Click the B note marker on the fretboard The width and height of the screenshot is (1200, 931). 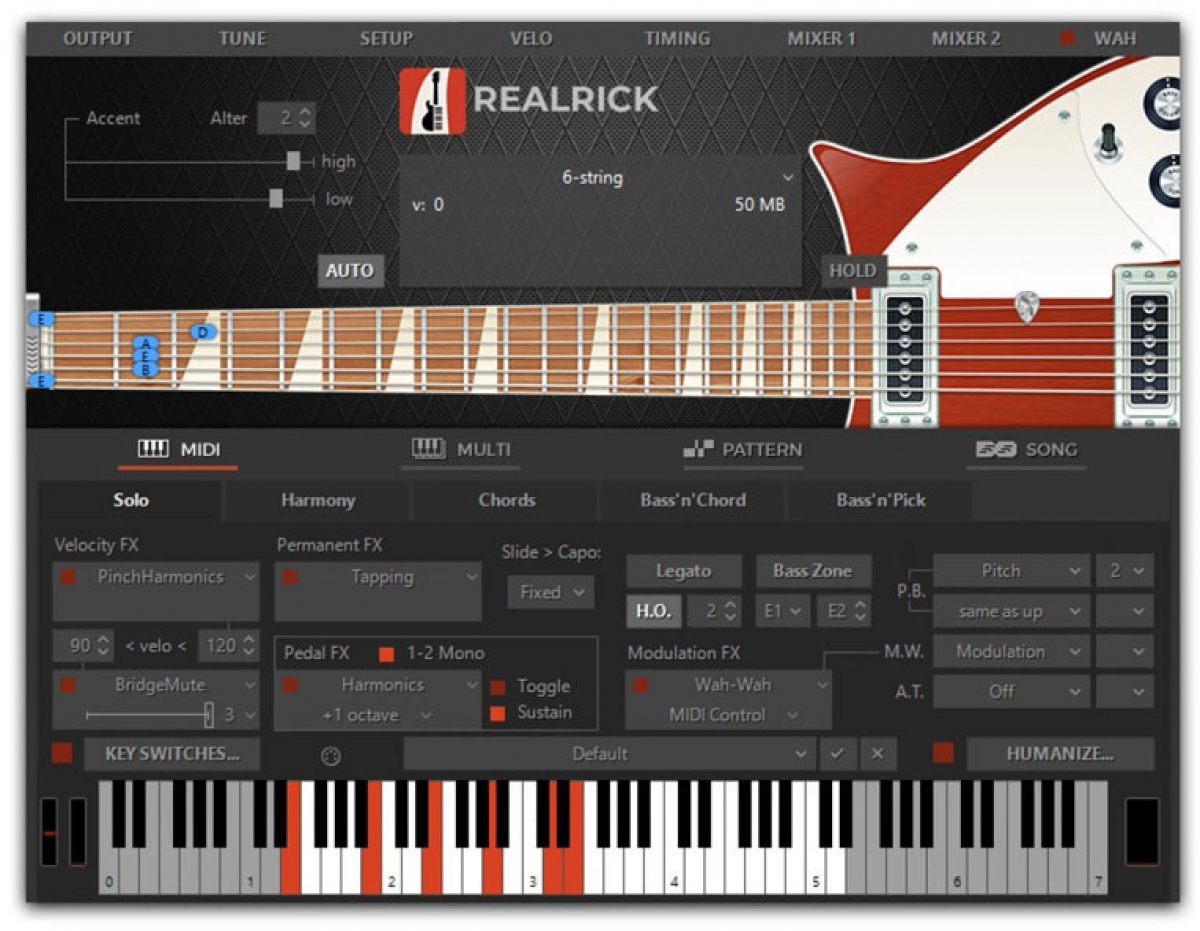pyautogui.click(x=146, y=370)
